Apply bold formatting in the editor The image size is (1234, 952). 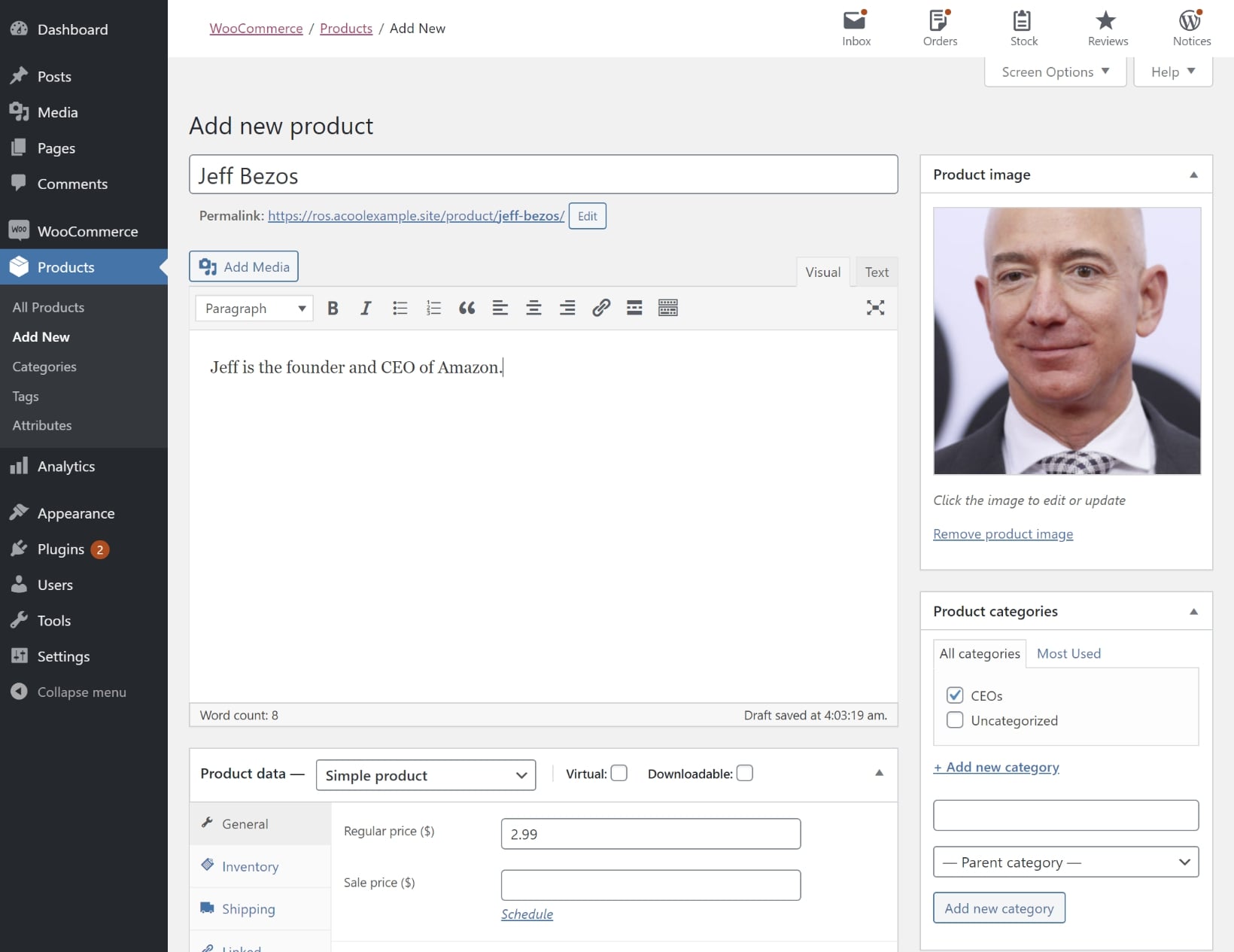click(333, 308)
